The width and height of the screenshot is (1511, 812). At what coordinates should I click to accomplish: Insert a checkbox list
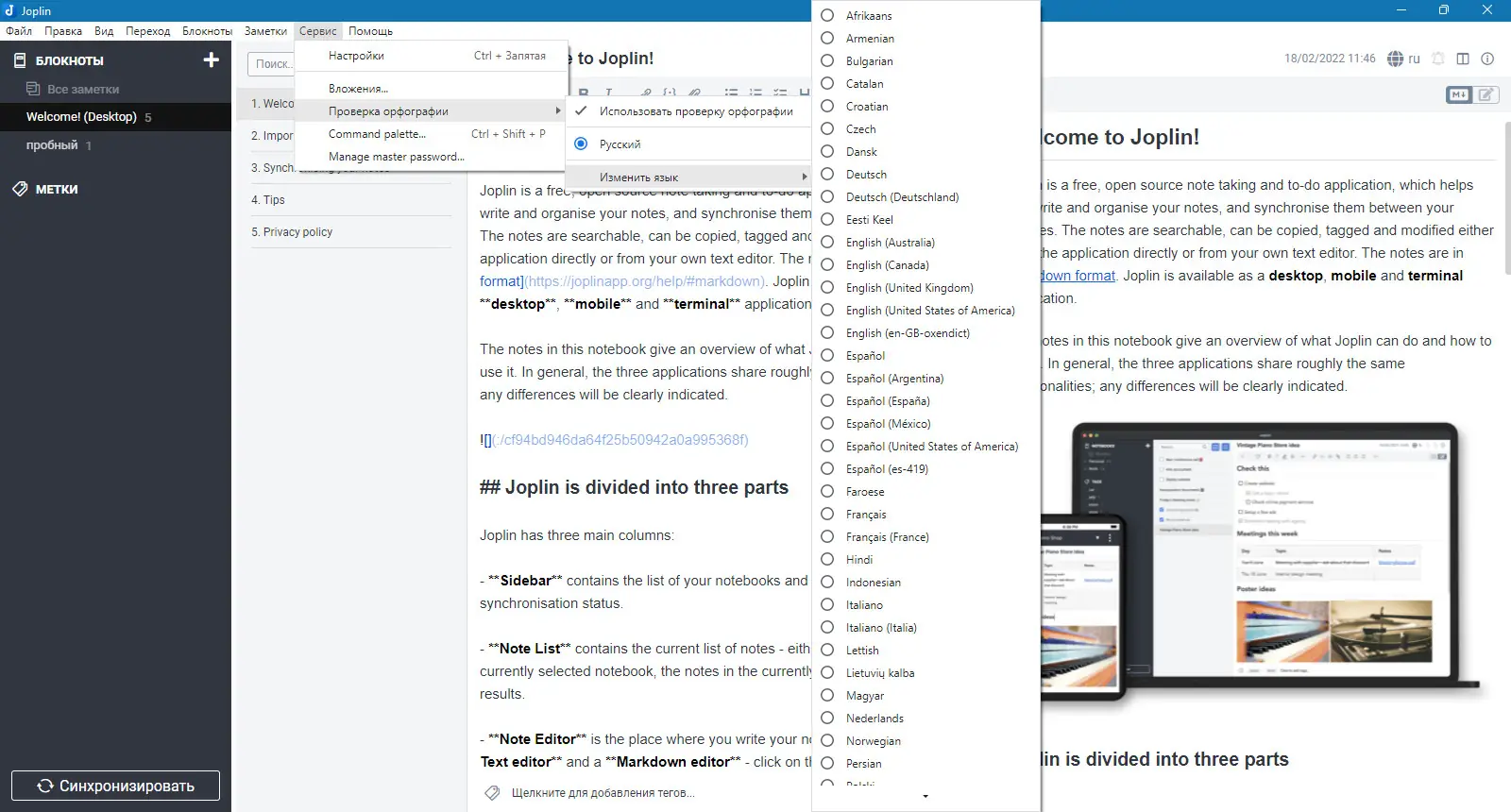coord(780,93)
